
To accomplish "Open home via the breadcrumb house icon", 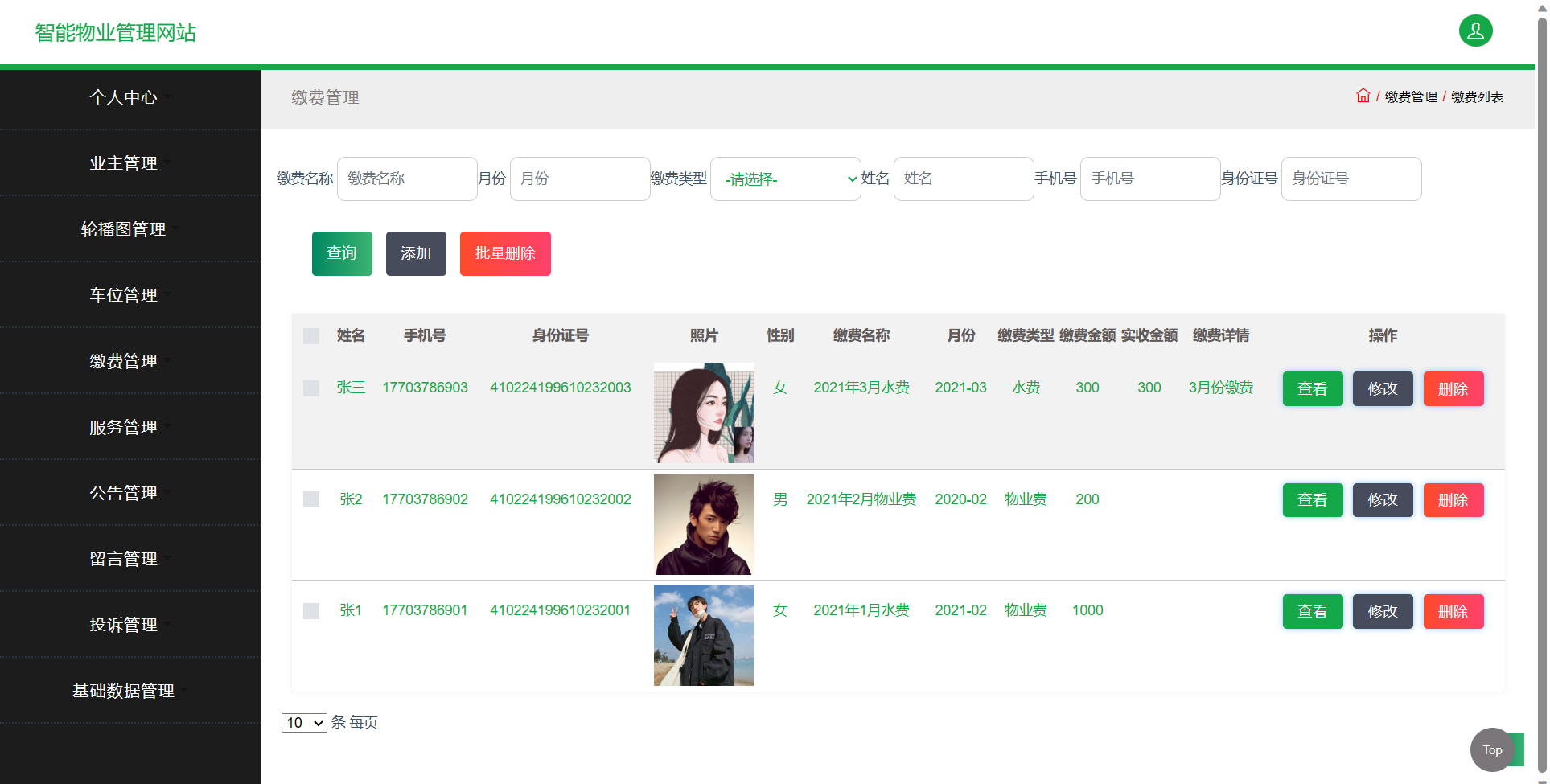I will pyautogui.click(x=1363, y=95).
